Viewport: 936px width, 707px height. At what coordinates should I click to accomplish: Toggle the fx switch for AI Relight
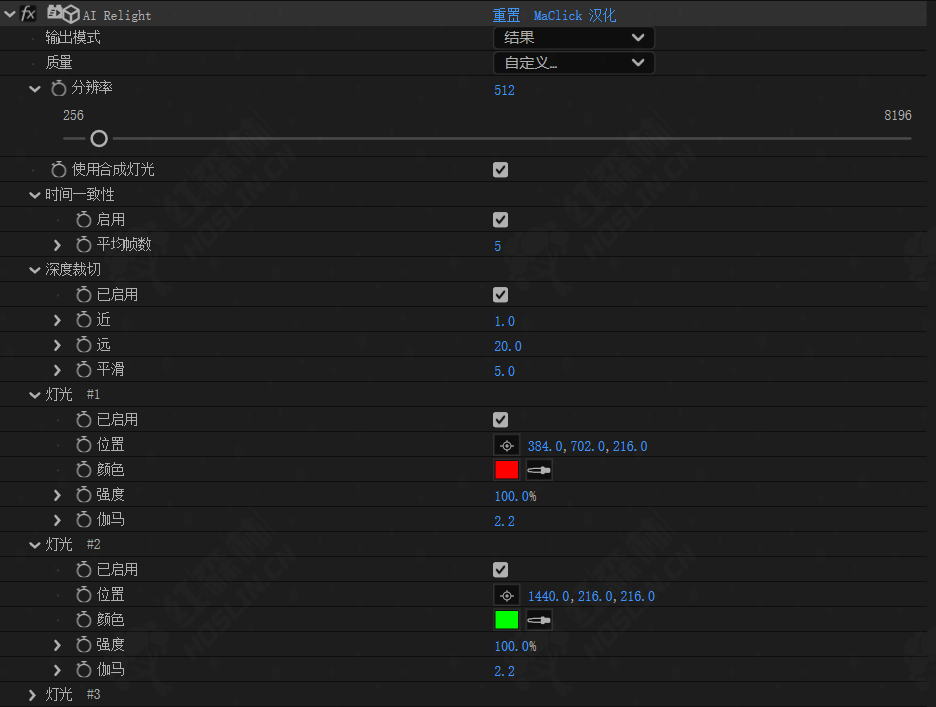click(27, 14)
